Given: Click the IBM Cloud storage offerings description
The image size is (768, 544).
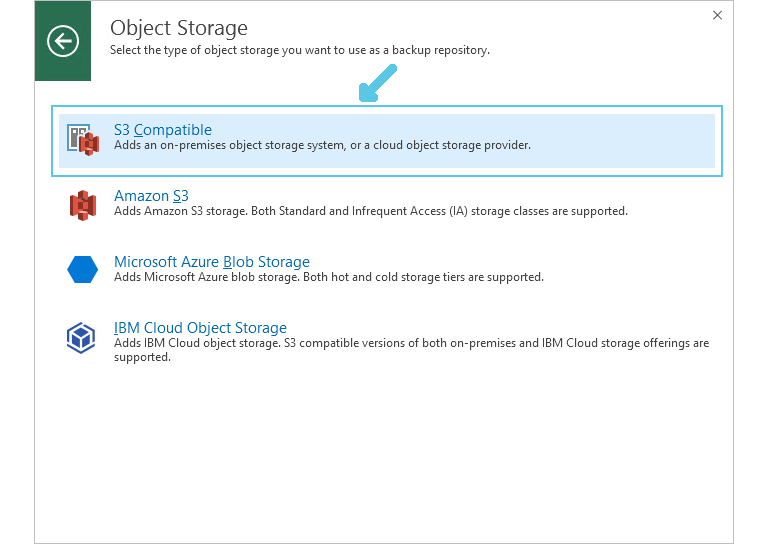Looking at the screenshot, I should tap(411, 350).
